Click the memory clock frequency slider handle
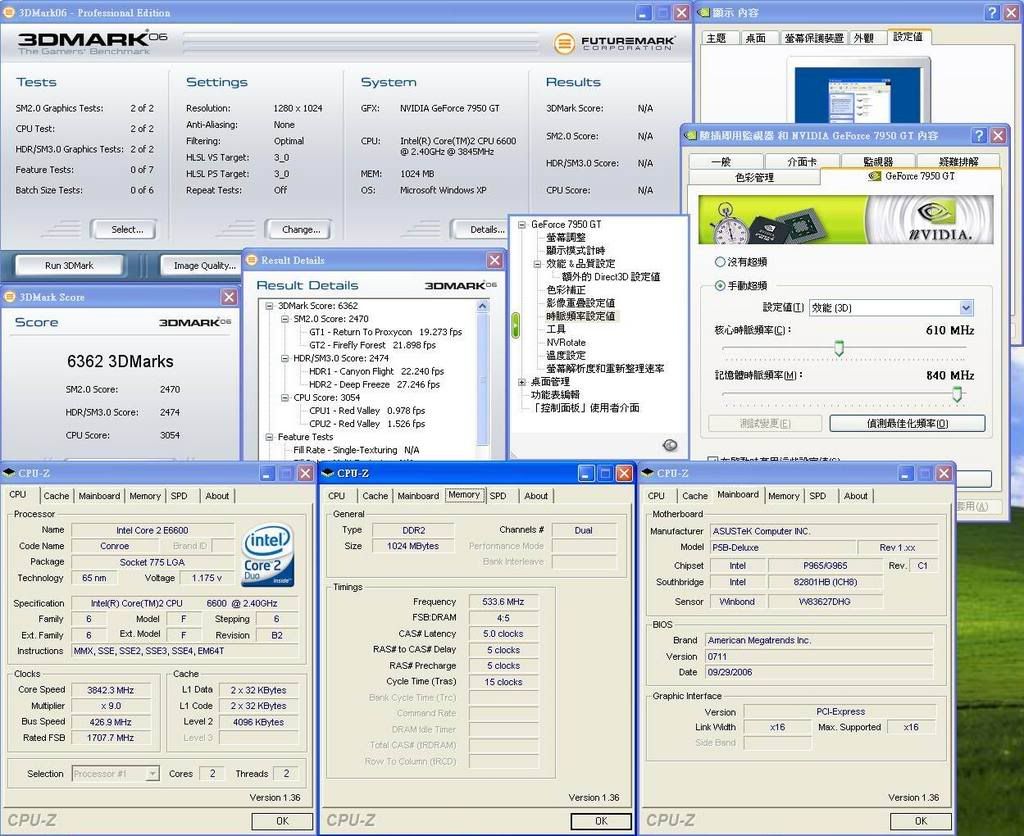The height and width of the screenshot is (836, 1024). (957, 393)
